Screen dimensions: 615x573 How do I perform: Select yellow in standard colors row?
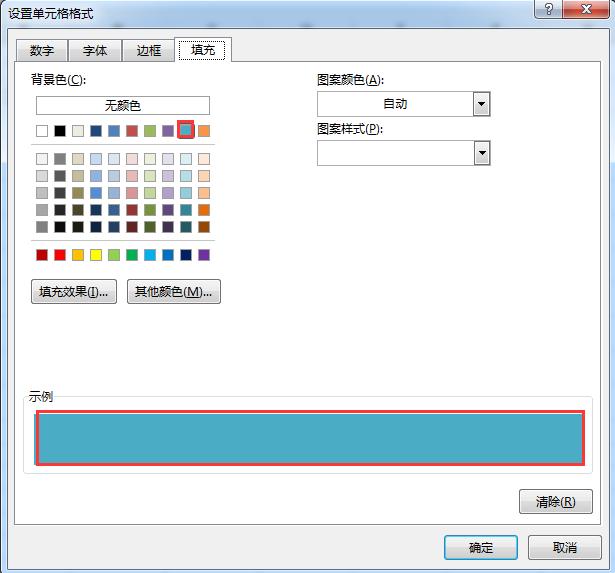(x=96, y=255)
